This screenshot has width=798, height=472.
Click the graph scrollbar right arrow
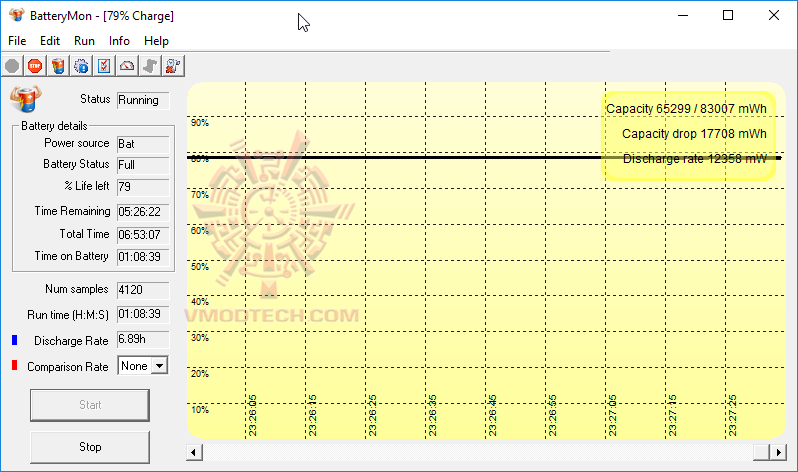point(778,452)
